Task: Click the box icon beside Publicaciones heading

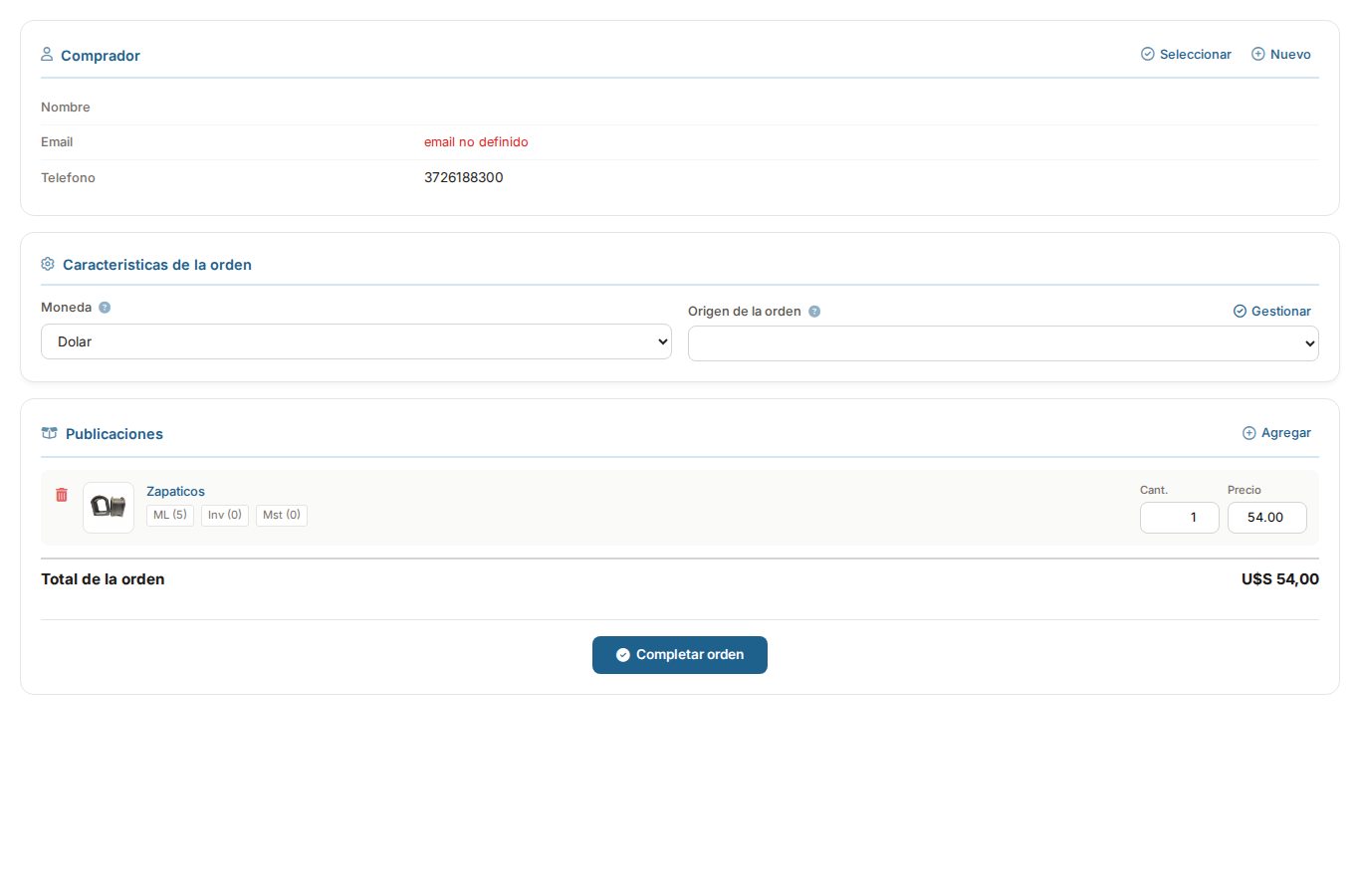Action: click(49, 432)
